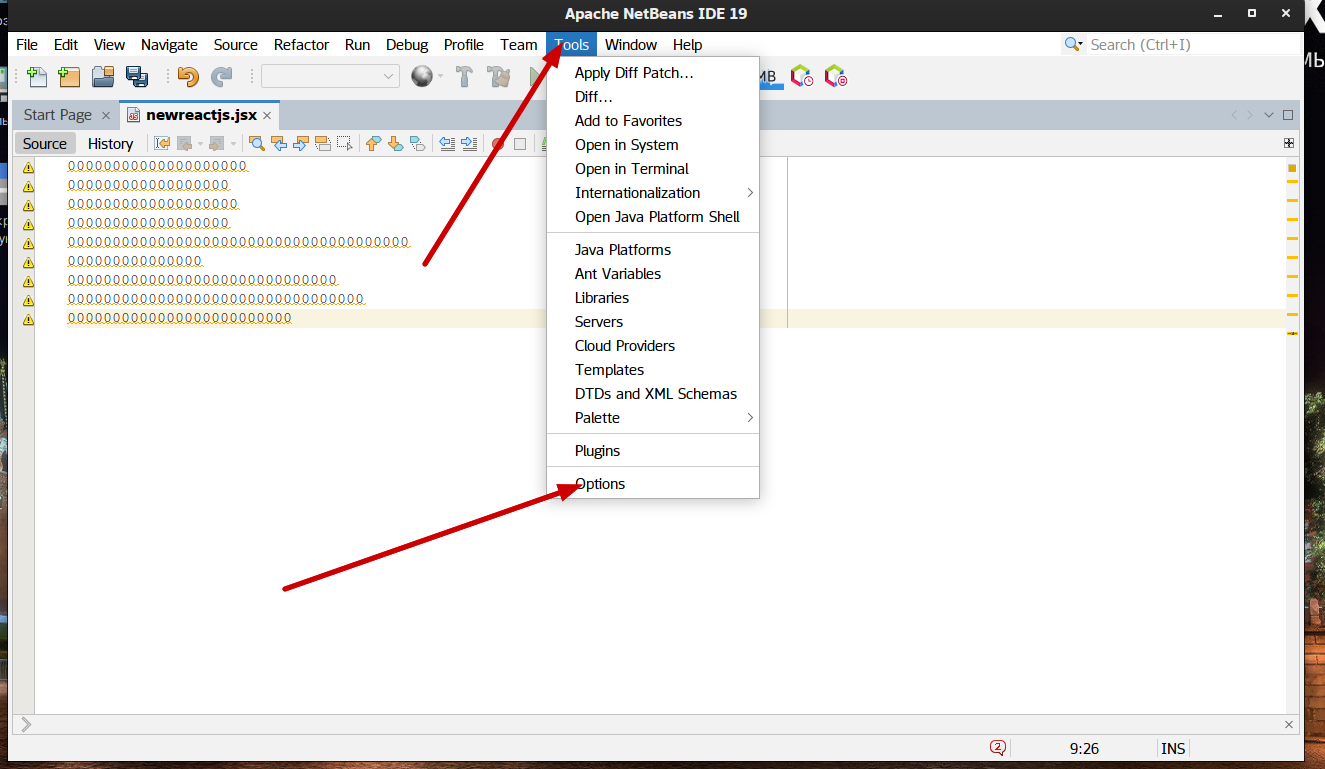Screen dimensions: 1325x769
Task: Select Cloud Providers menu entry
Action: click(653, 346)
